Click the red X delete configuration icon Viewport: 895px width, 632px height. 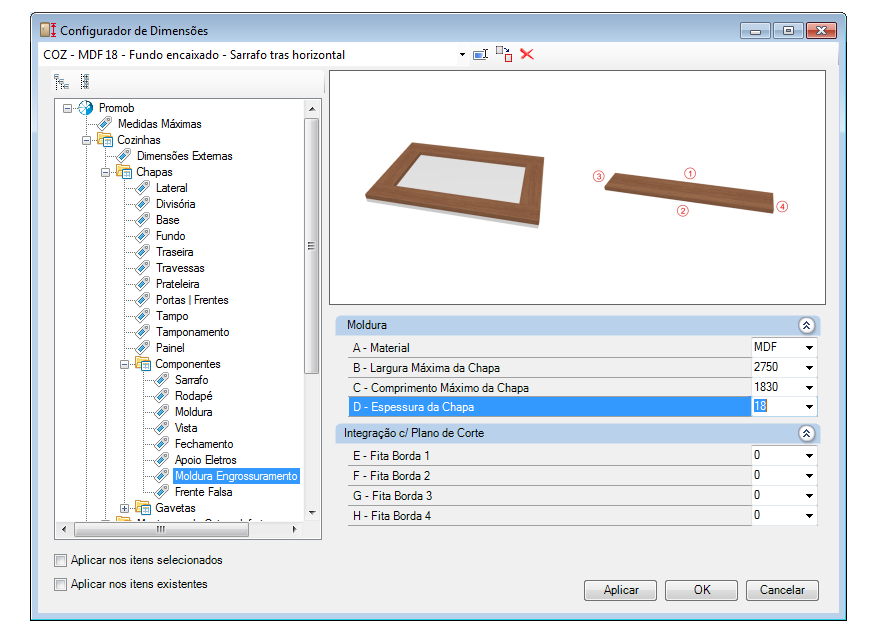[527, 54]
